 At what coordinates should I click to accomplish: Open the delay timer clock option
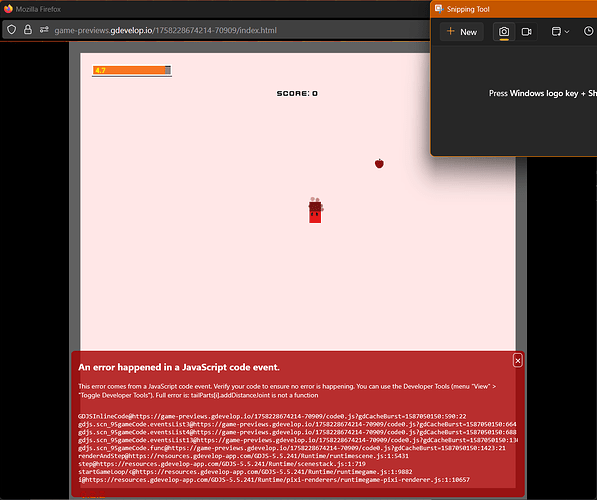click(588, 31)
